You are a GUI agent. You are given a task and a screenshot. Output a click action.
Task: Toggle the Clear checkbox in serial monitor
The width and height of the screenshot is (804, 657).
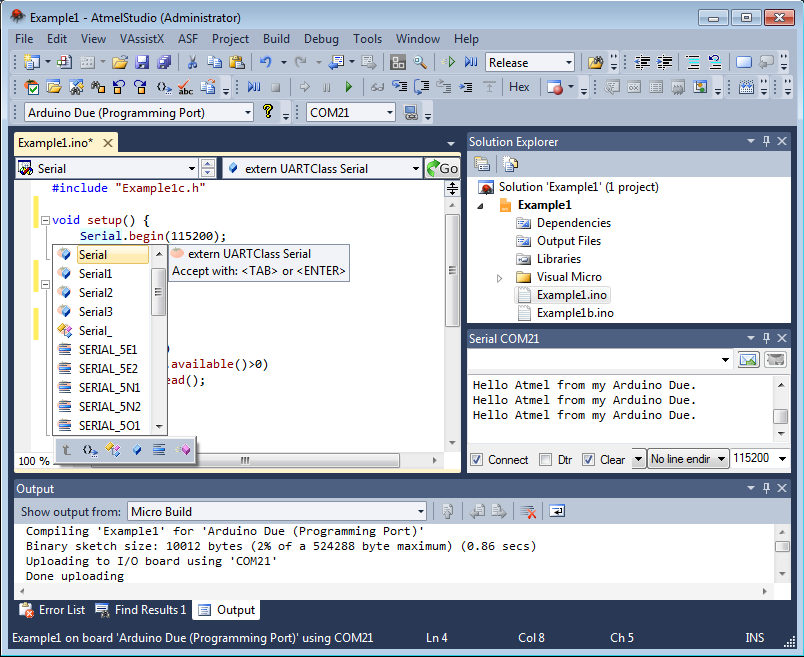[589, 460]
